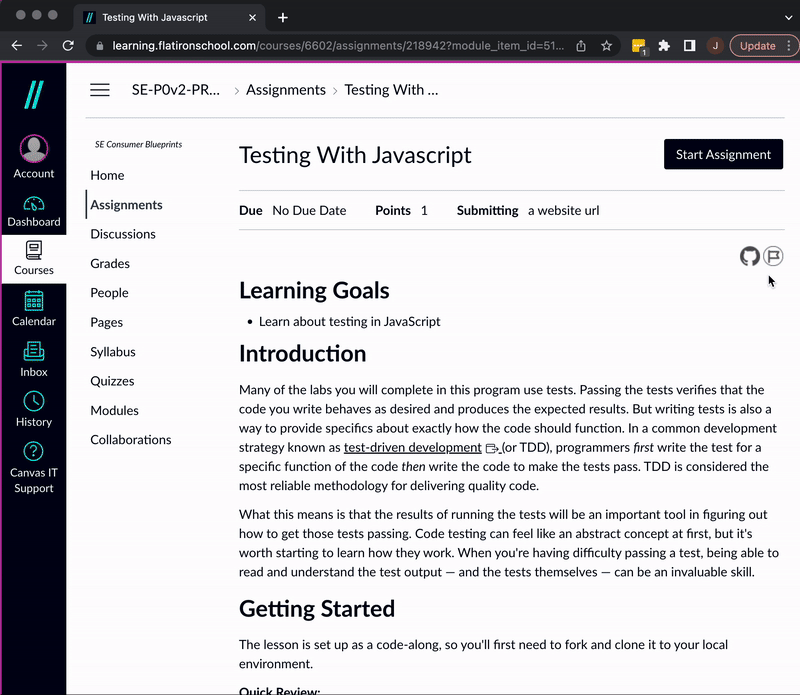Open the Chrome three-dot menu
This screenshot has height=695, width=800.
(x=789, y=46)
